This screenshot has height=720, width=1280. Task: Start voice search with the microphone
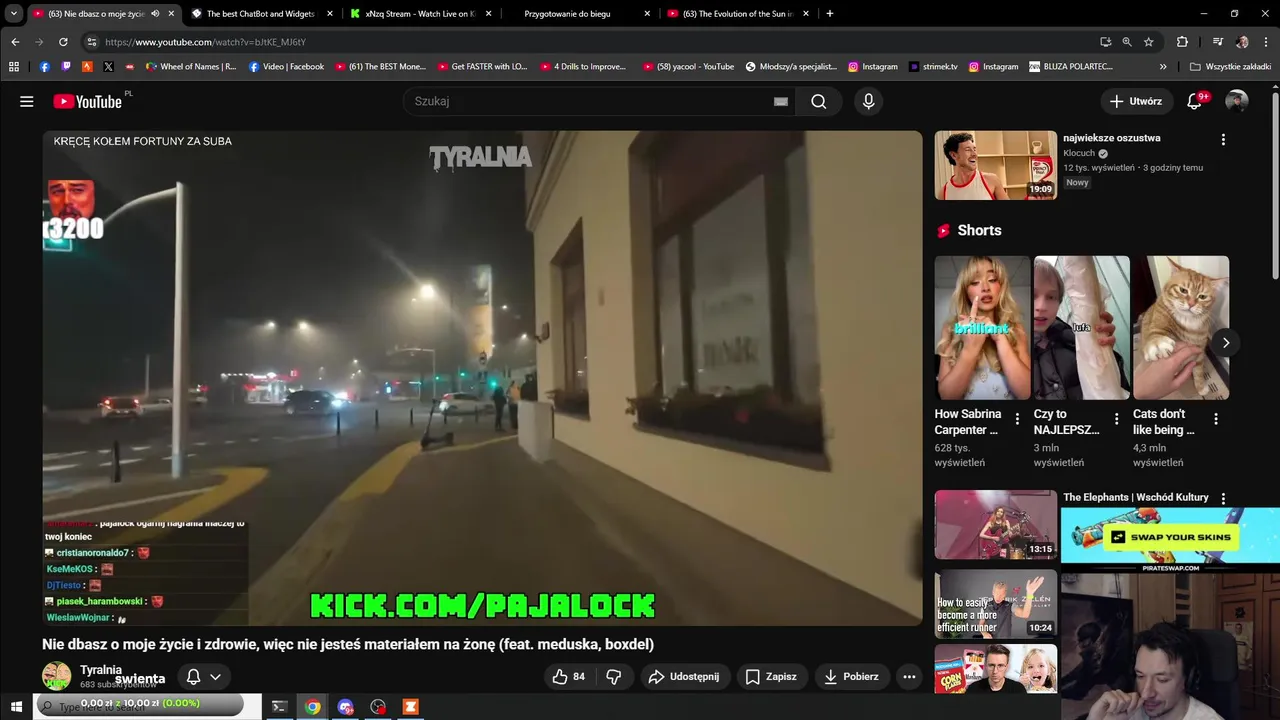click(868, 101)
